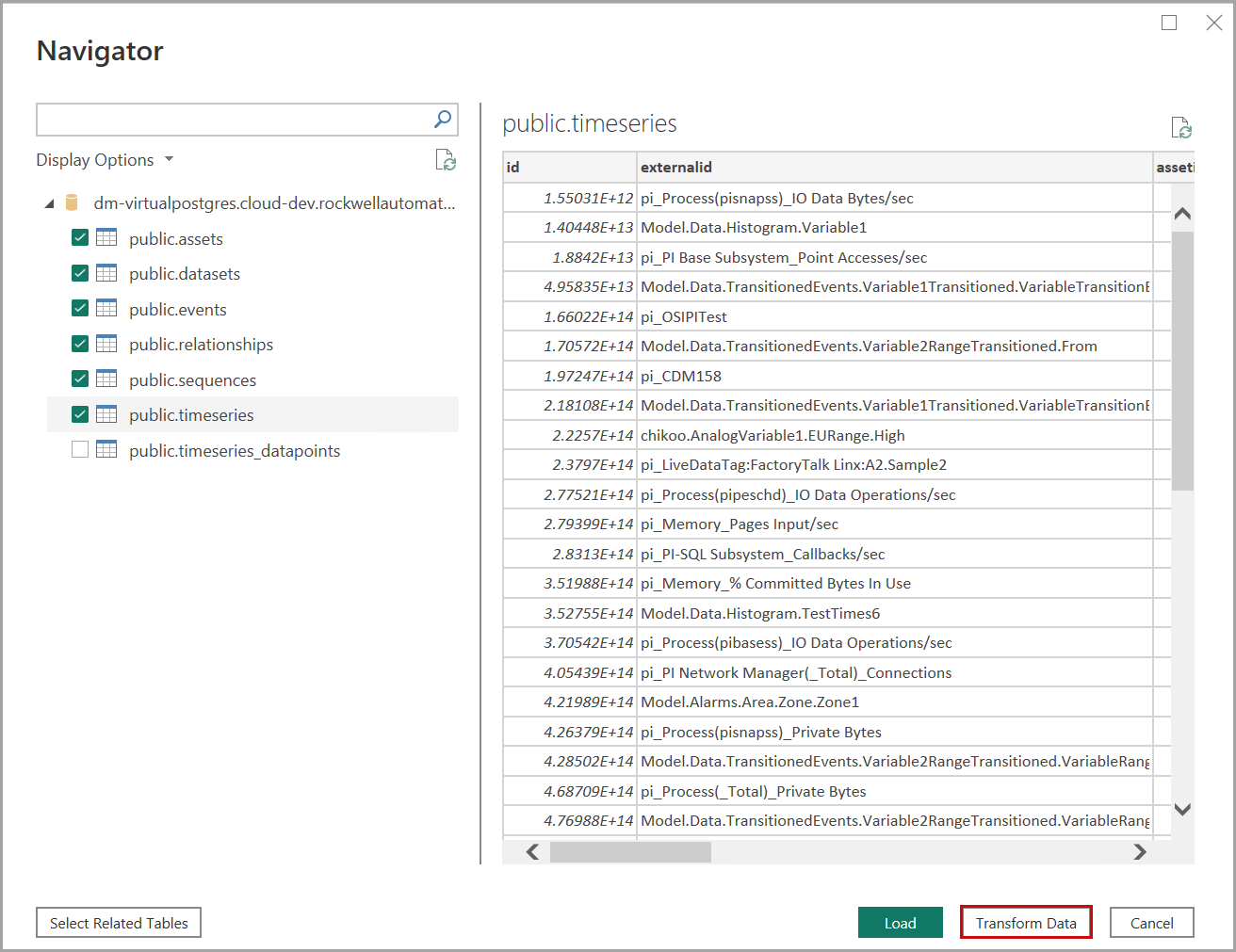Click the preview refresh icon above the table
The width and height of the screenshot is (1236, 952).
point(1180,128)
